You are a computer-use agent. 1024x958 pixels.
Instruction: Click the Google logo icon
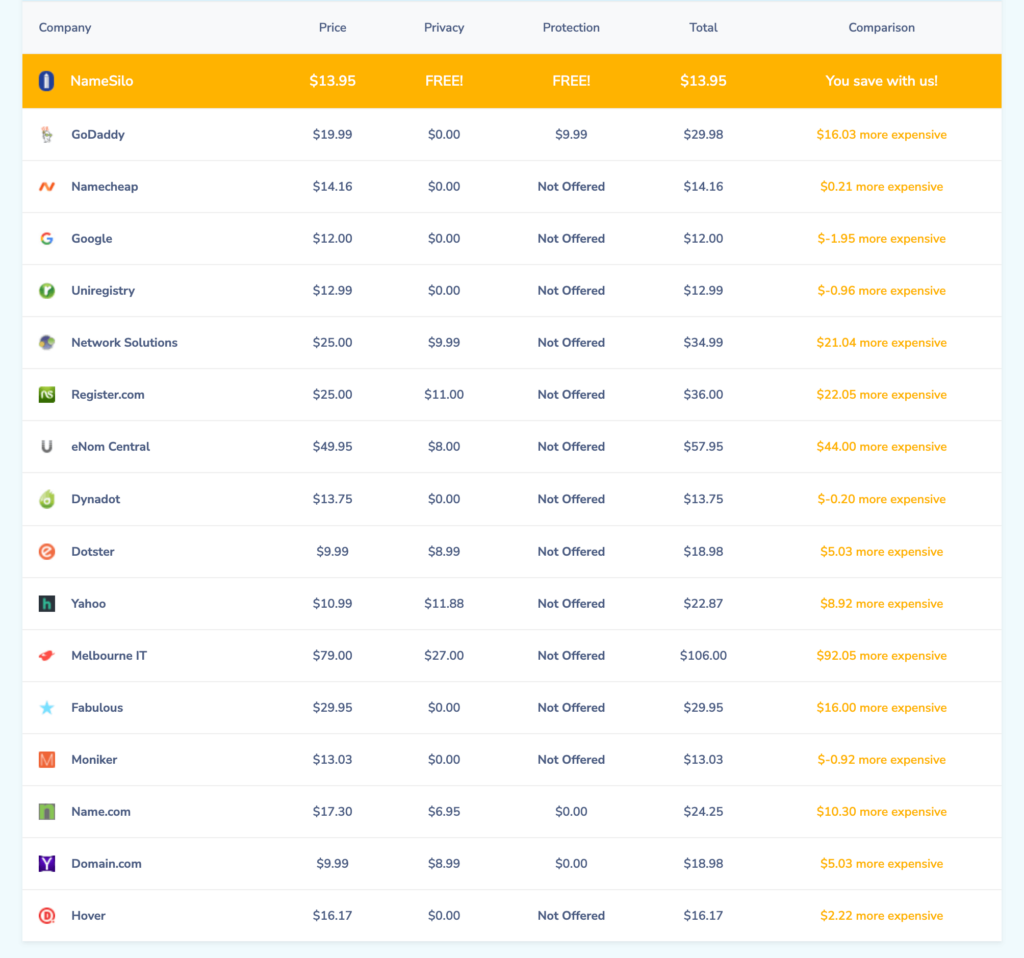coord(46,238)
